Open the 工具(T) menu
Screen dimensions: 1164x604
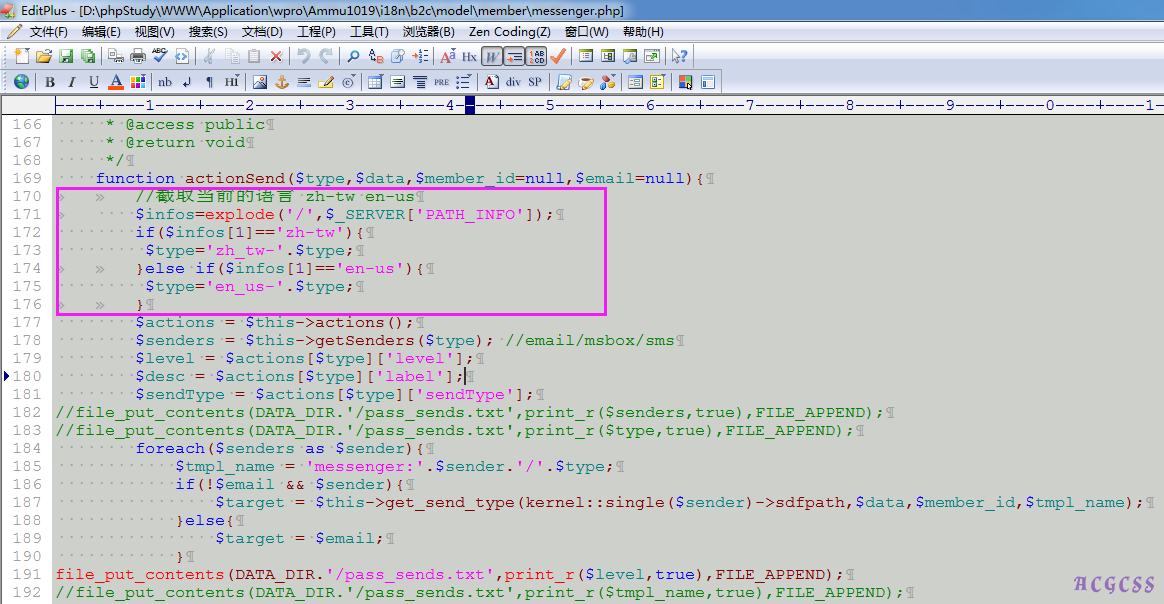point(369,32)
